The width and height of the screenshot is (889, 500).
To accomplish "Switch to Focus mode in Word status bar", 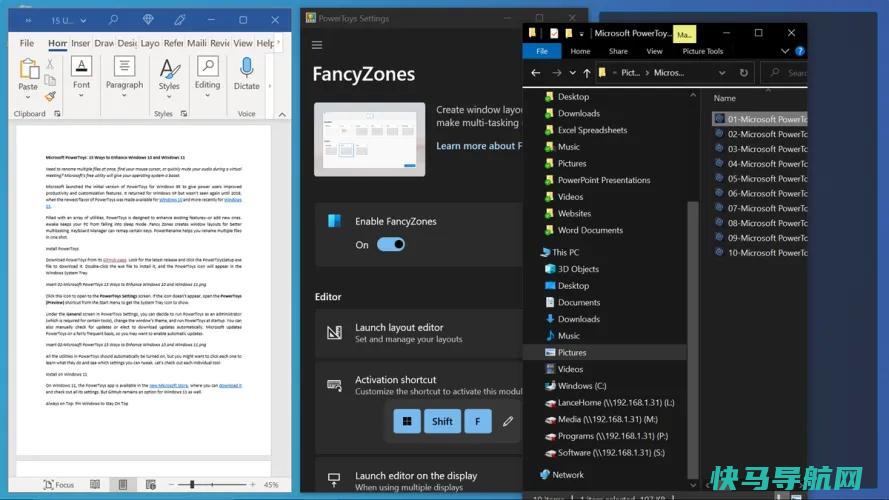I will [59, 485].
